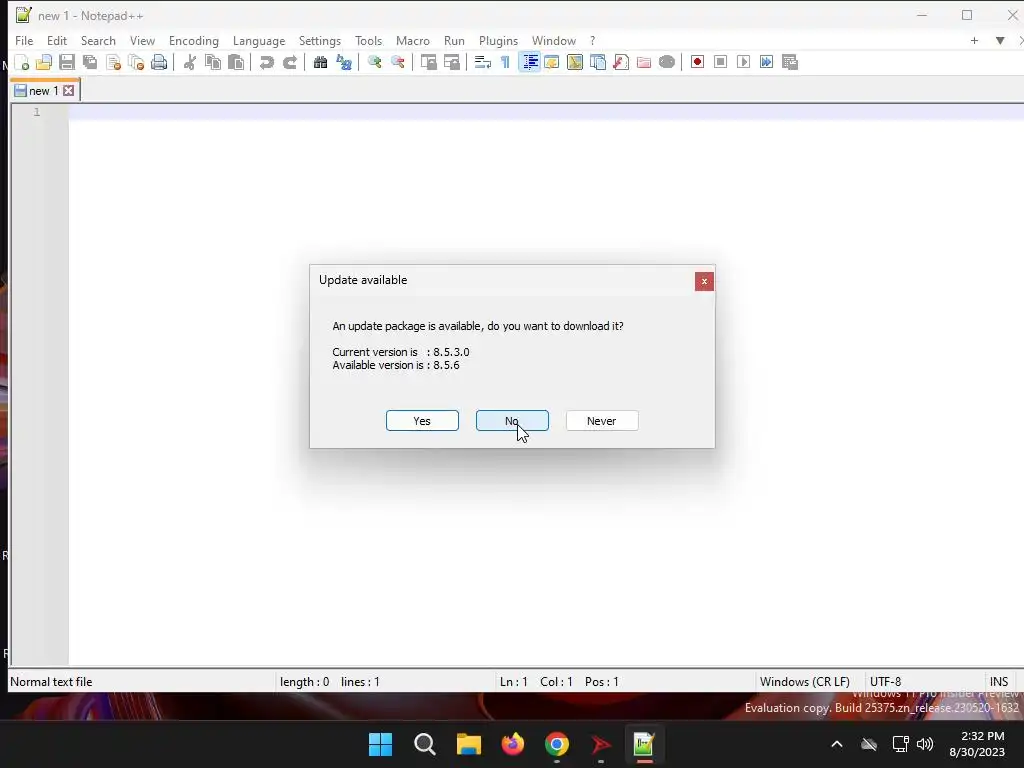Click the UTF-8 encoding status entry
Image resolution: width=1024 pixels, height=768 pixels.
click(x=885, y=682)
